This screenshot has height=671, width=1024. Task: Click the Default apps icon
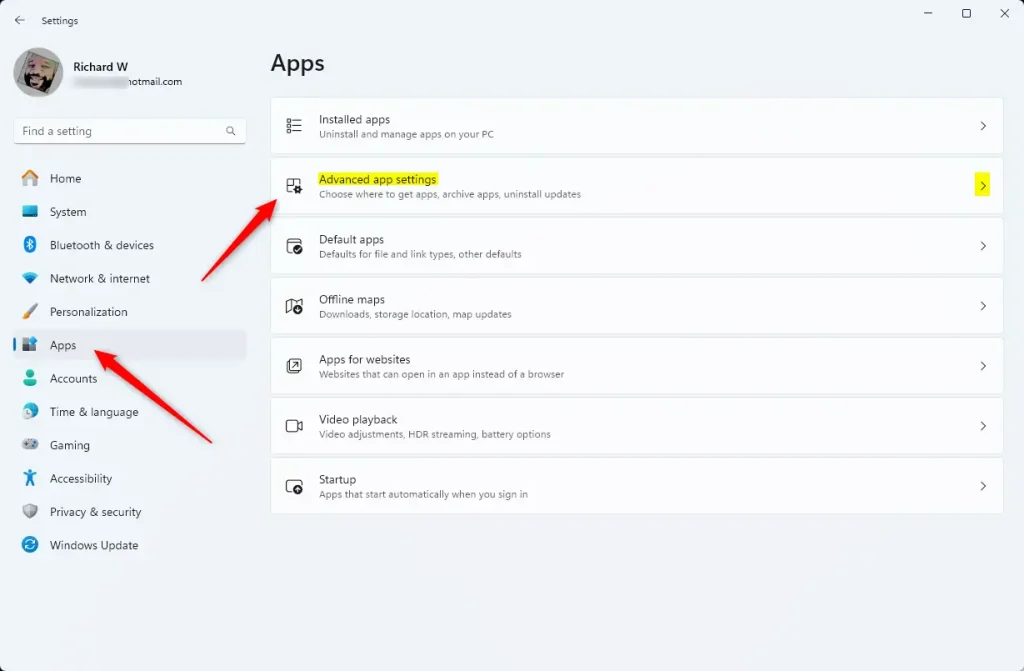coord(294,246)
